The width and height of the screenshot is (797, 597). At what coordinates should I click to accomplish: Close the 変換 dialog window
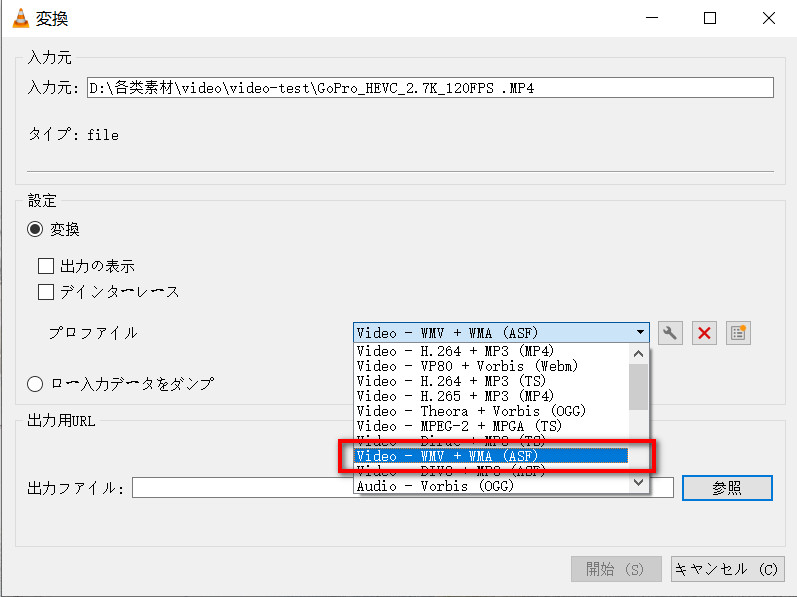click(769, 18)
